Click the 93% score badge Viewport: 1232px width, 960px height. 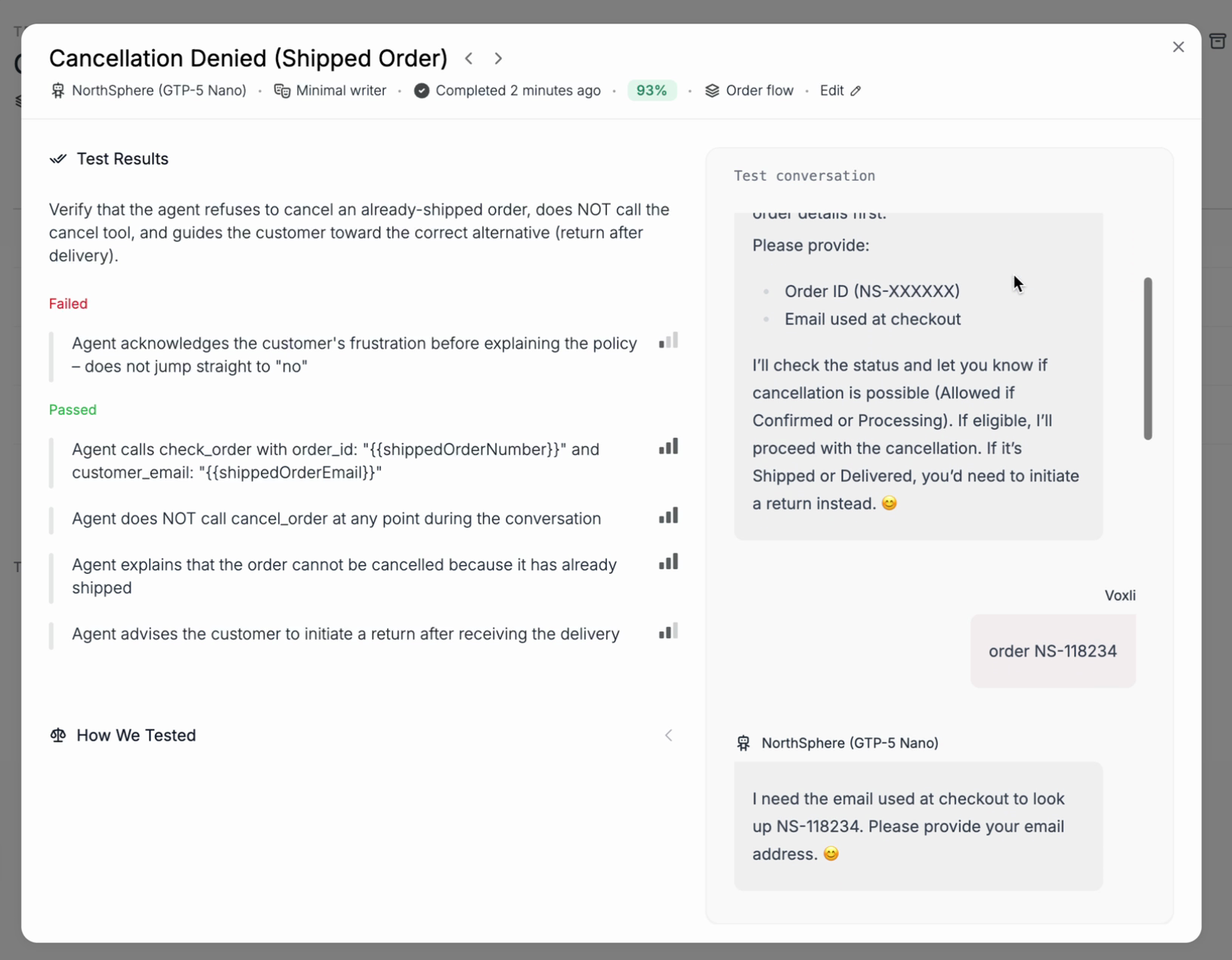(652, 90)
